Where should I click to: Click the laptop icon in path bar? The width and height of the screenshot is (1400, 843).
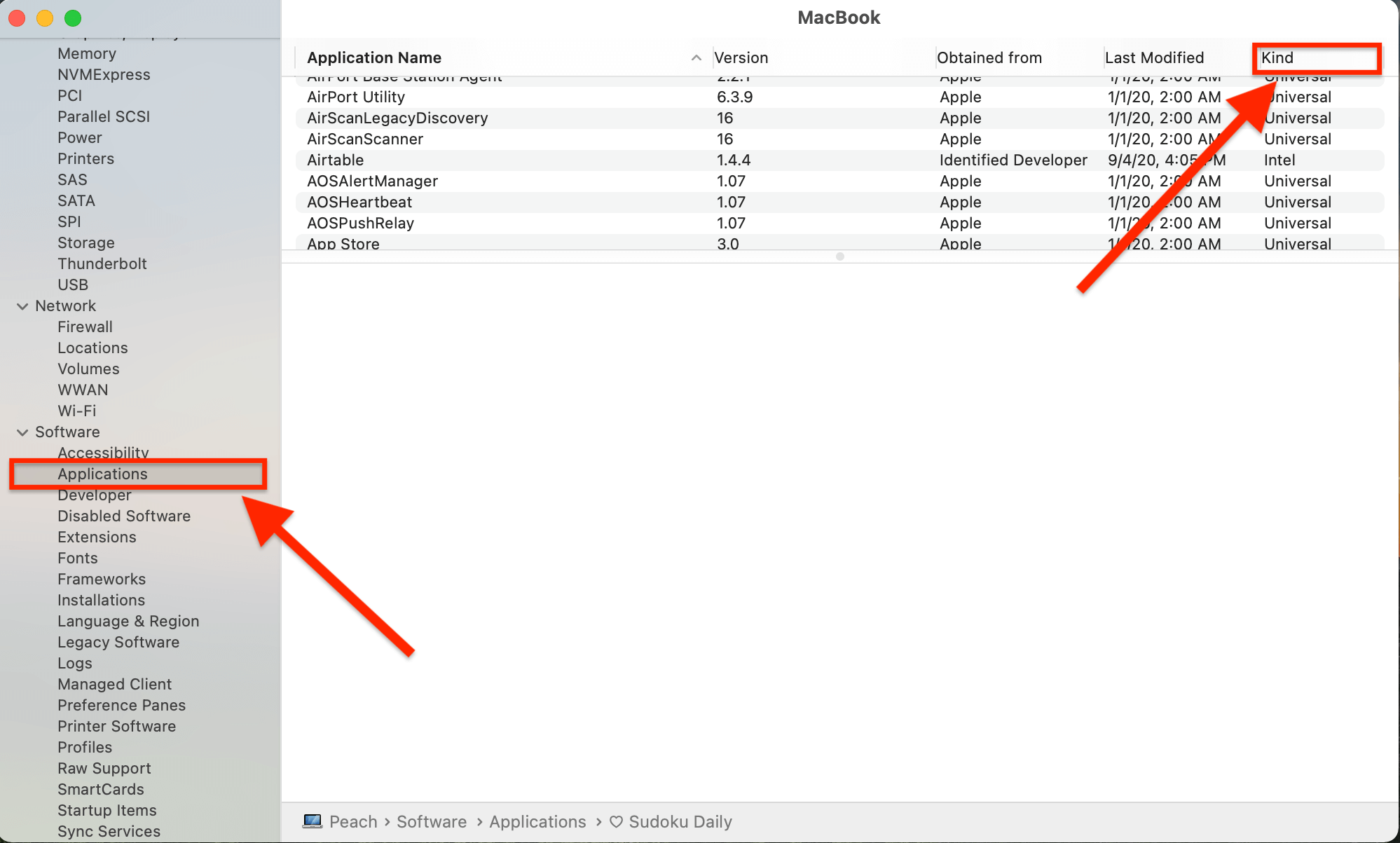pos(313,821)
